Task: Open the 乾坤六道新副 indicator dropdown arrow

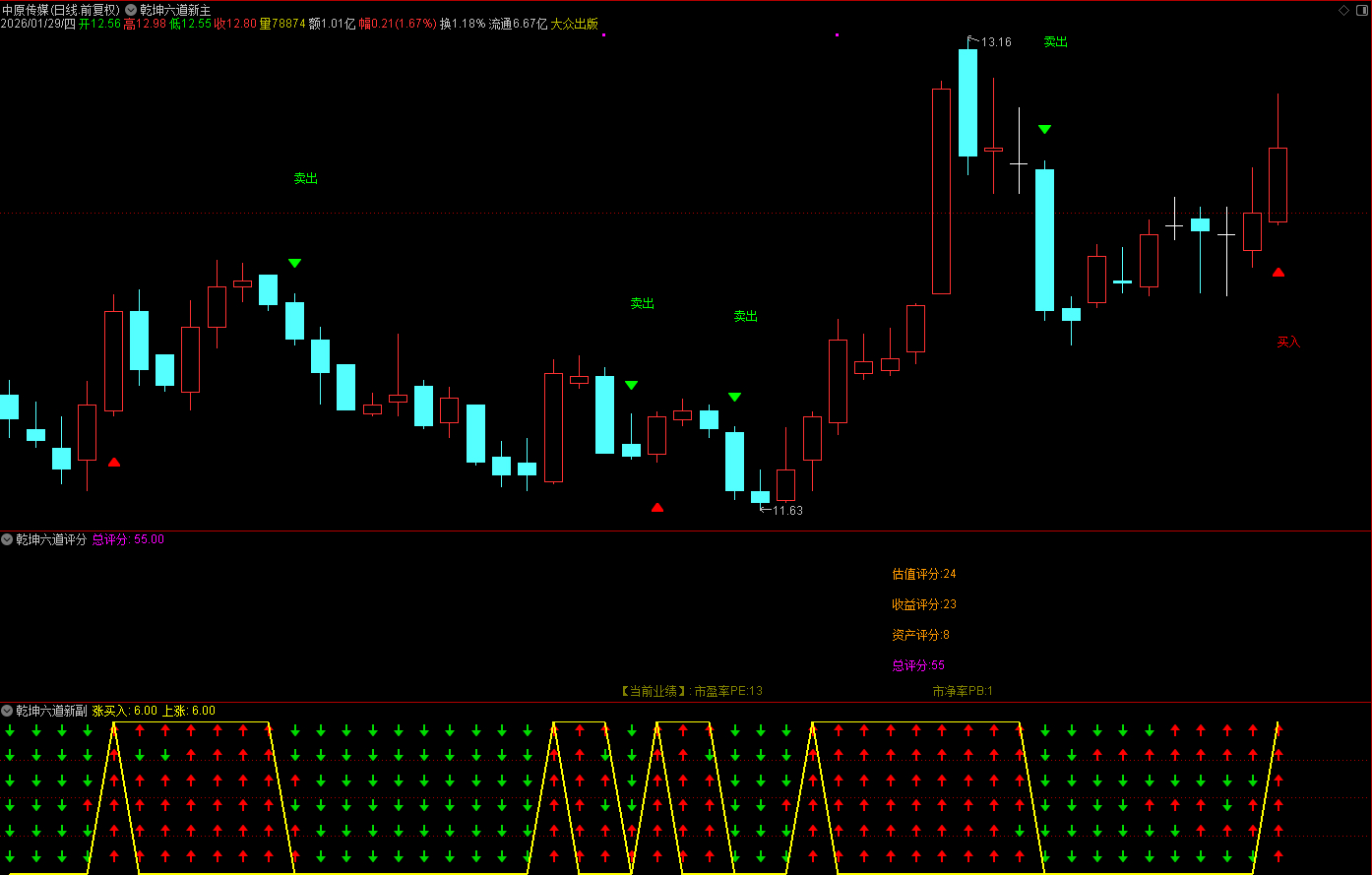Action: point(7,711)
